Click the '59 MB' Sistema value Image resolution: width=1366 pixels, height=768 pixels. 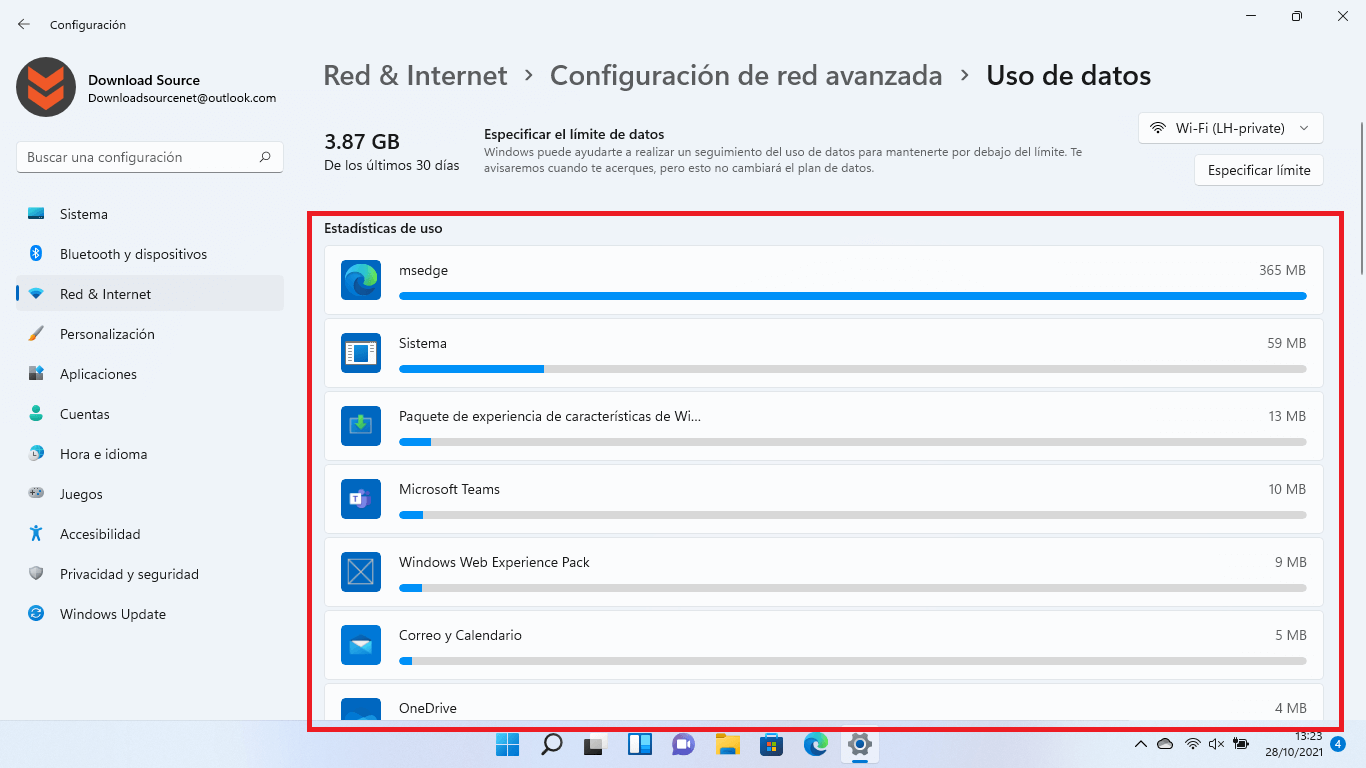1287,343
